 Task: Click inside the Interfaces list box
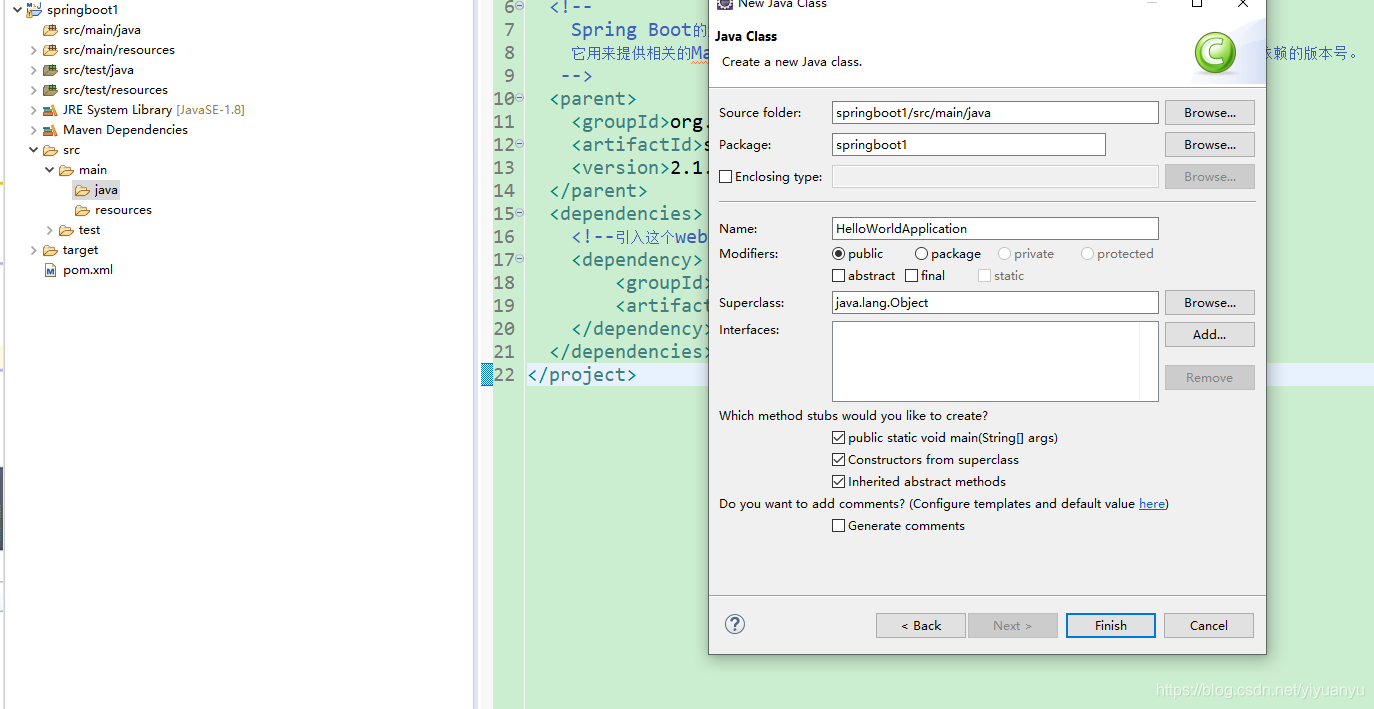point(995,361)
